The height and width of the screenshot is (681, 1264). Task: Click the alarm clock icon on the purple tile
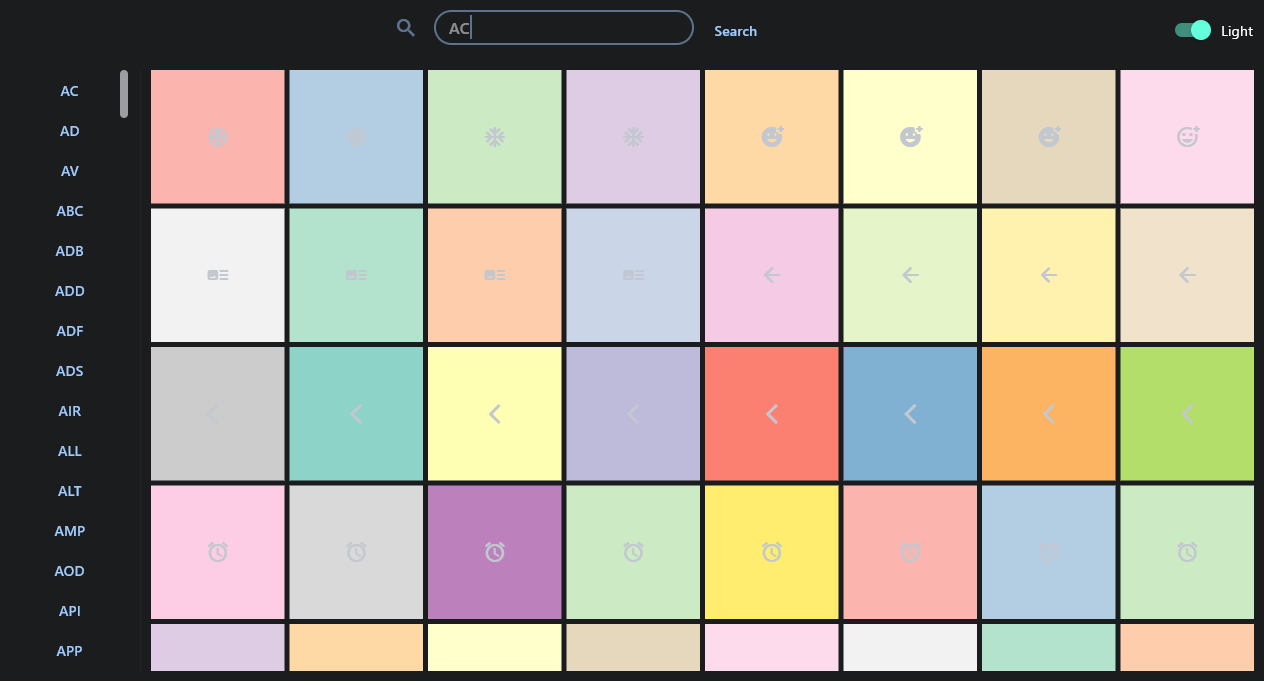(494, 551)
